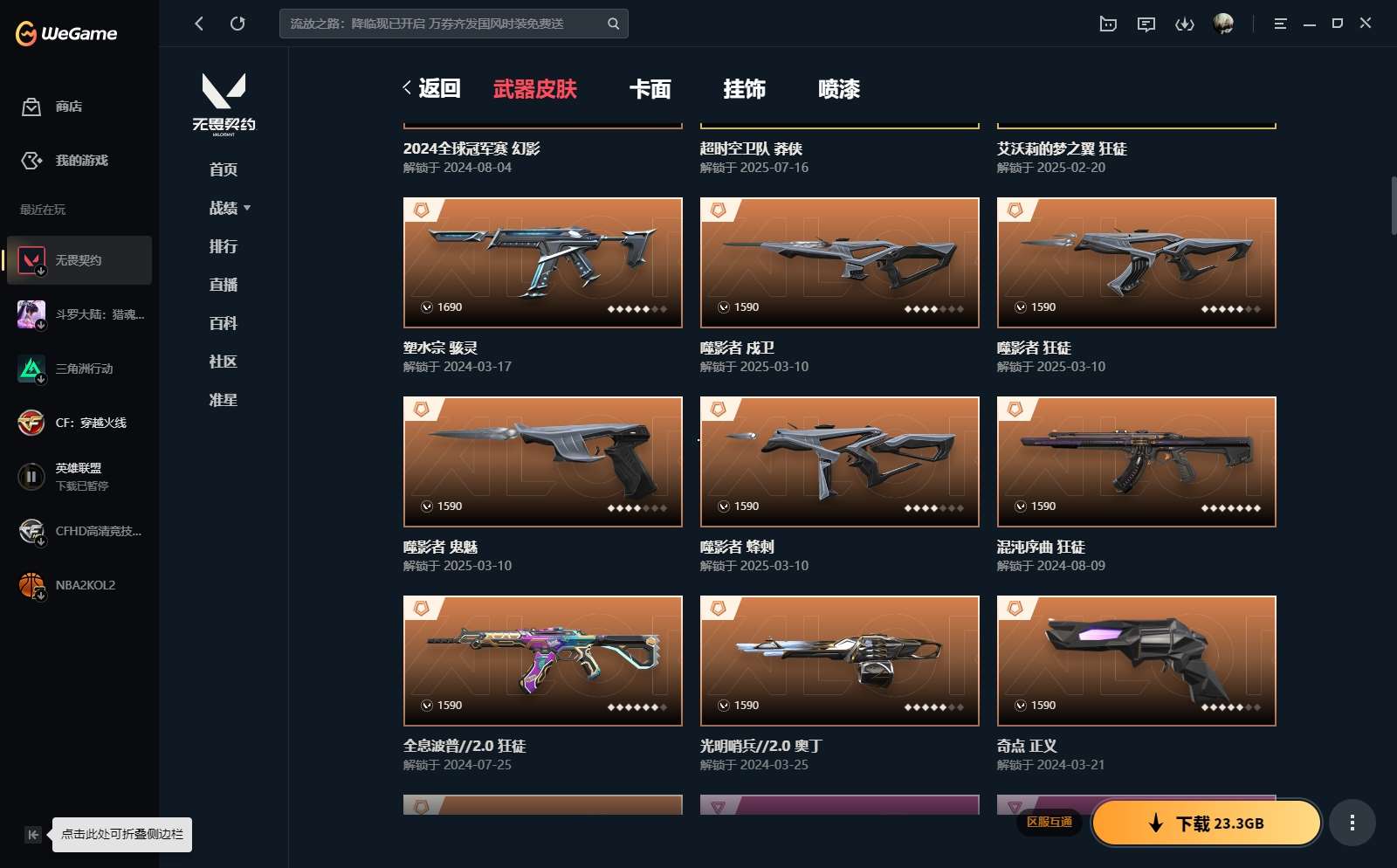Open the folder icon in title bar

tap(1108, 24)
